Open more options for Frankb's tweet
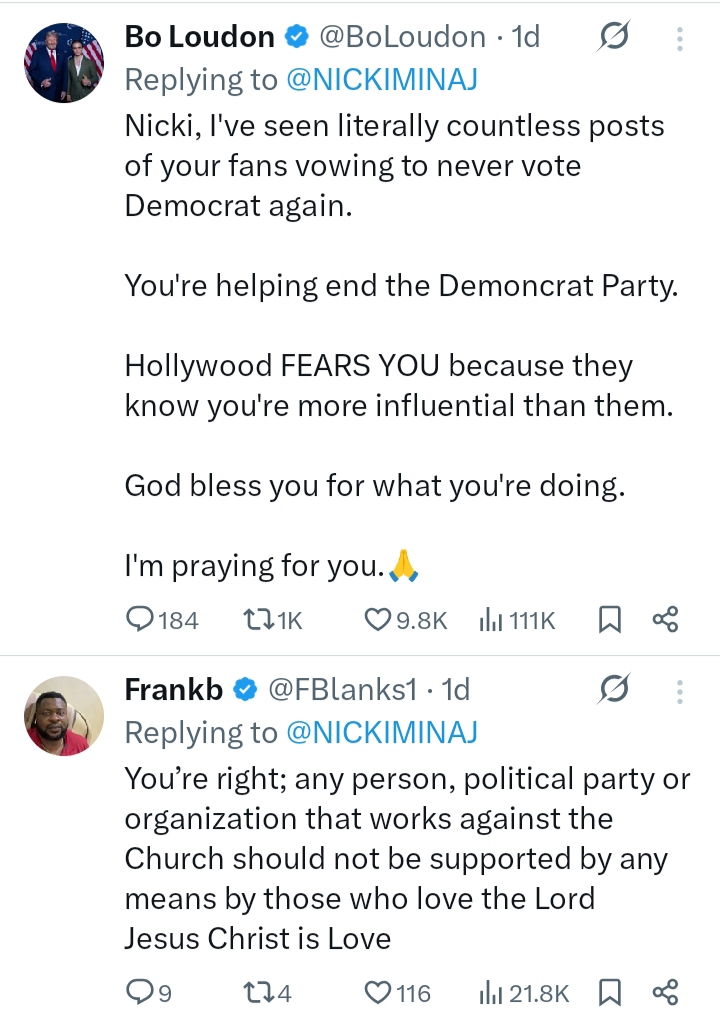This screenshot has height=1025, width=720. coord(680,692)
